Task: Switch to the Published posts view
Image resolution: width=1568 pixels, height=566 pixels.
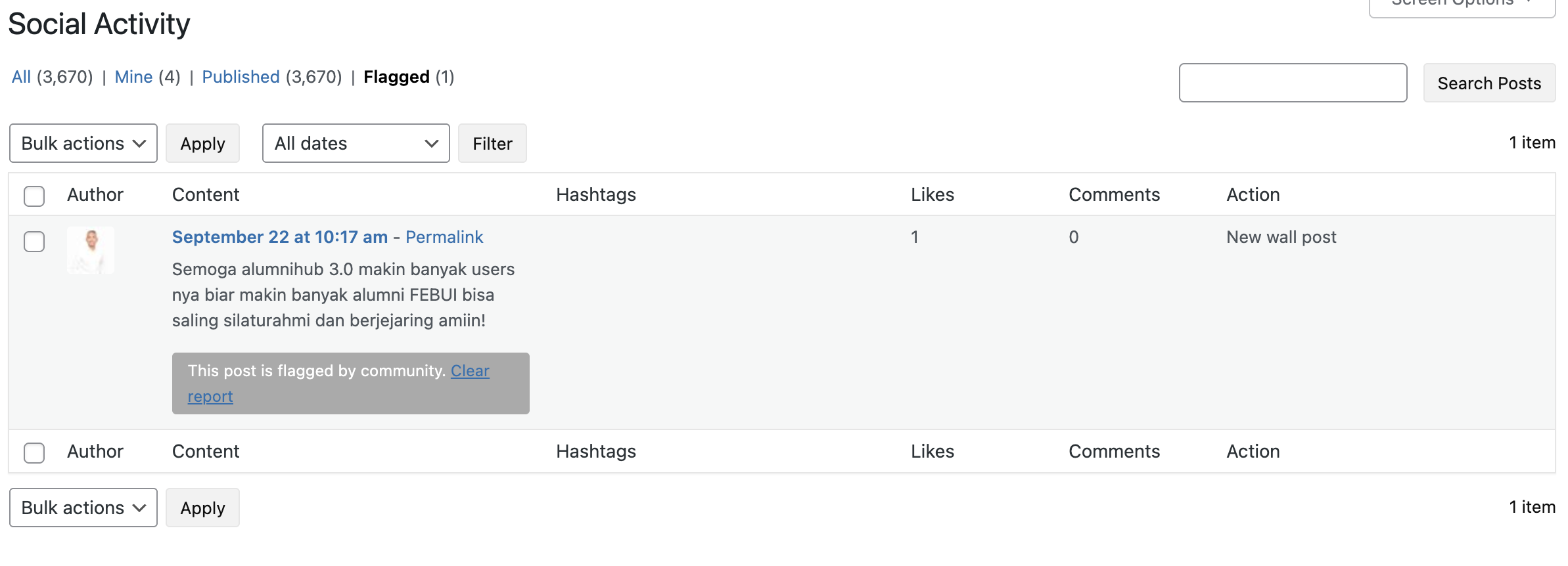Action: click(241, 77)
